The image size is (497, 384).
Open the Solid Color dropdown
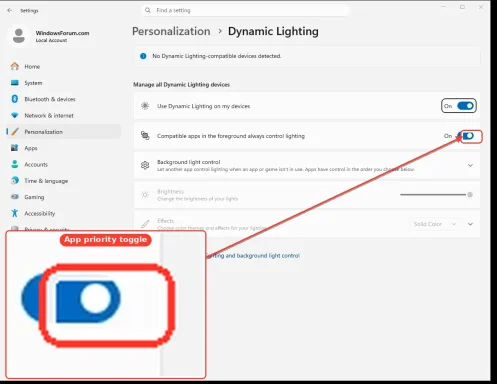pos(435,224)
